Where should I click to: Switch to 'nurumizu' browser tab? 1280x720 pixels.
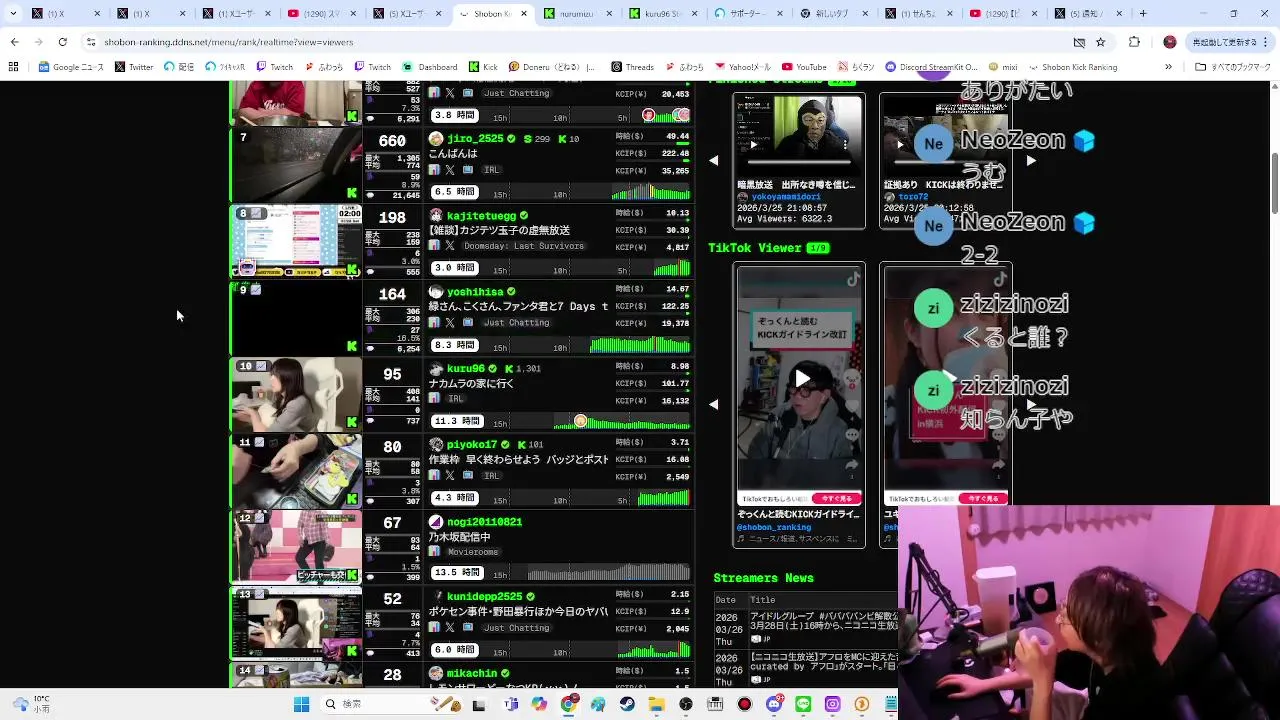(580, 14)
